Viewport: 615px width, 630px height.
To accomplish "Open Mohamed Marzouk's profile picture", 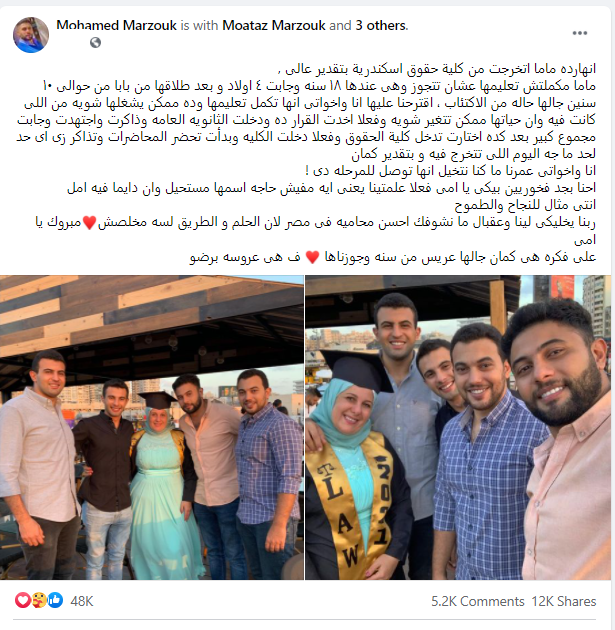I will tap(31, 35).
